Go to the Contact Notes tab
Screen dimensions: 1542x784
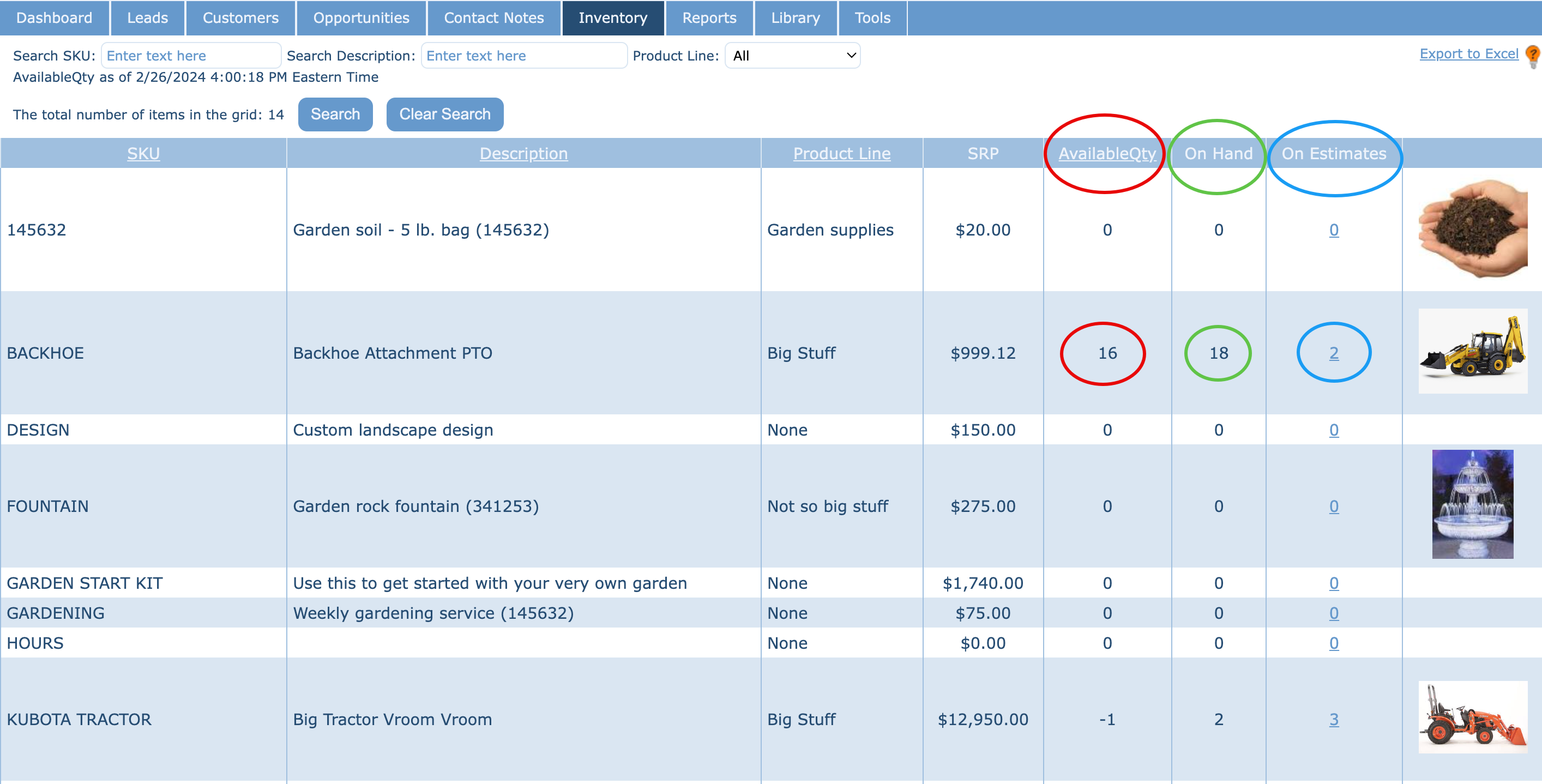[493, 18]
